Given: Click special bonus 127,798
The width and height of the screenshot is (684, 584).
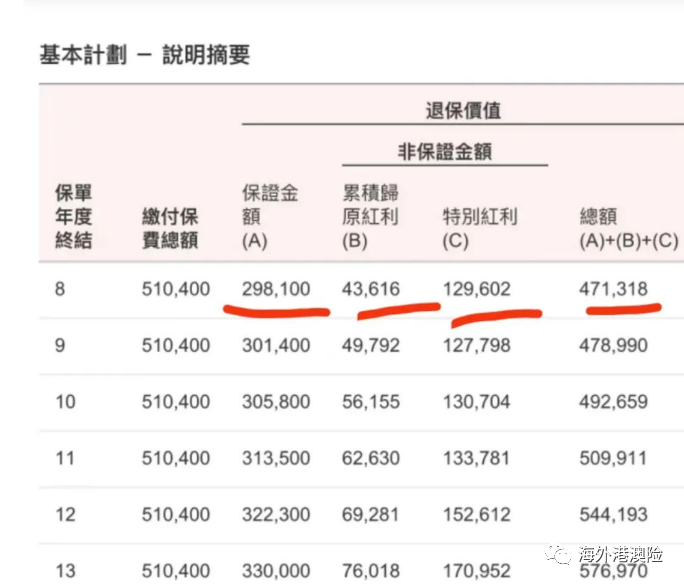Looking at the screenshot, I should (477, 345).
